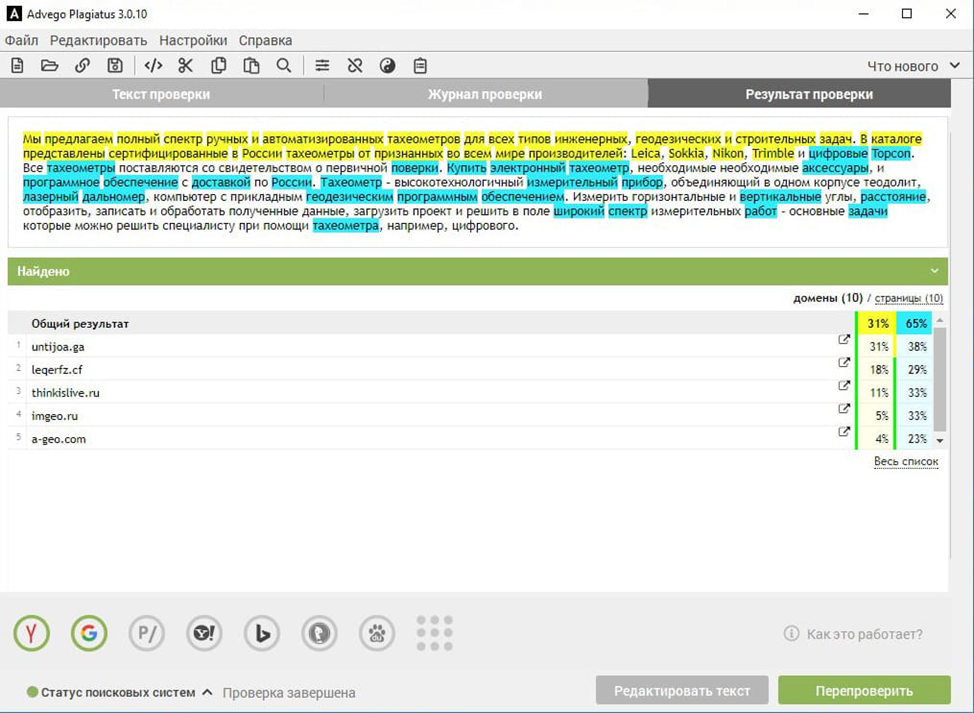Click the Перепроверить button
Screen dimensions: 974x713
(864, 691)
